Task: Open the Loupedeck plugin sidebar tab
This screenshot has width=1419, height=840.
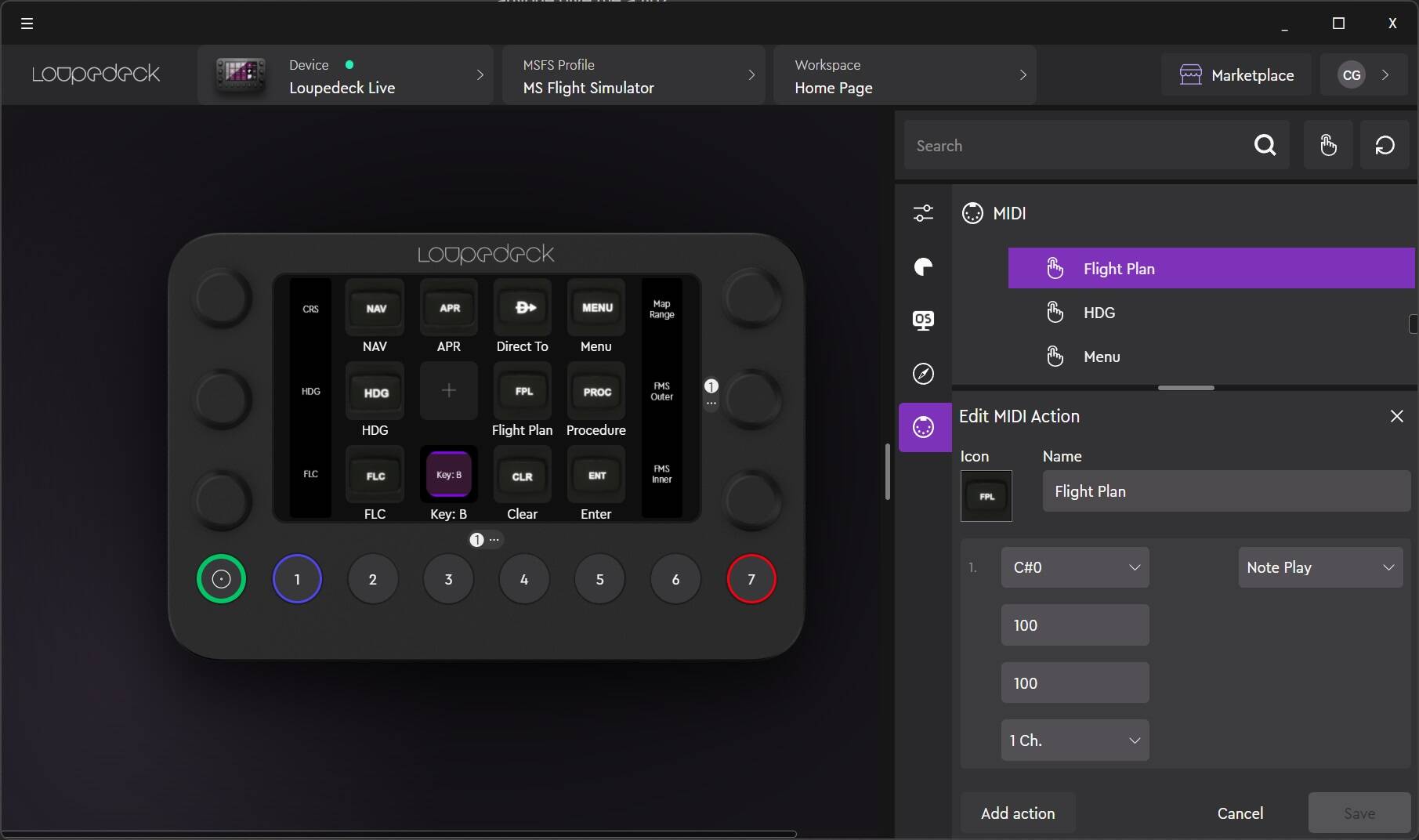Action: (924, 267)
